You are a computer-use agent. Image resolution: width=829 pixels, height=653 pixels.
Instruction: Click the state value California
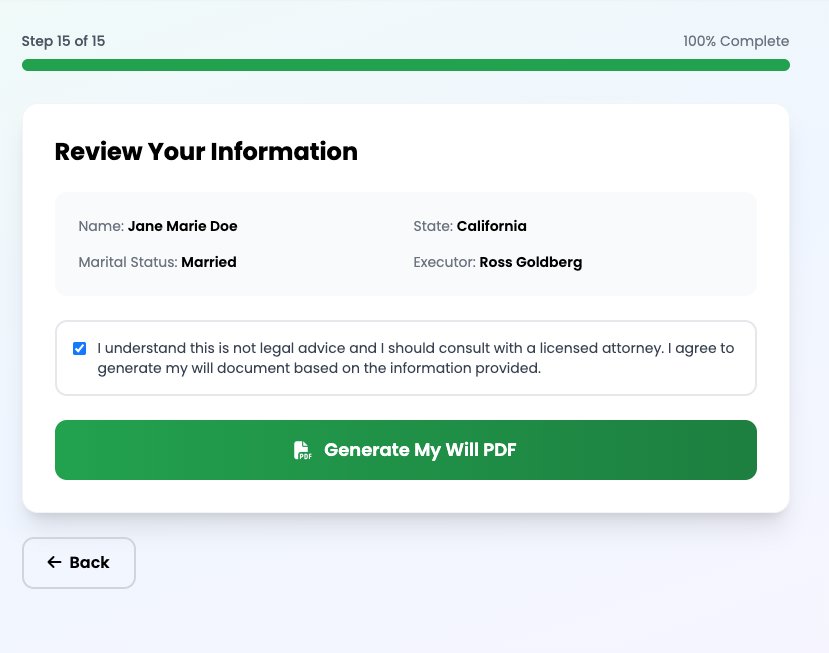[491, 226]
